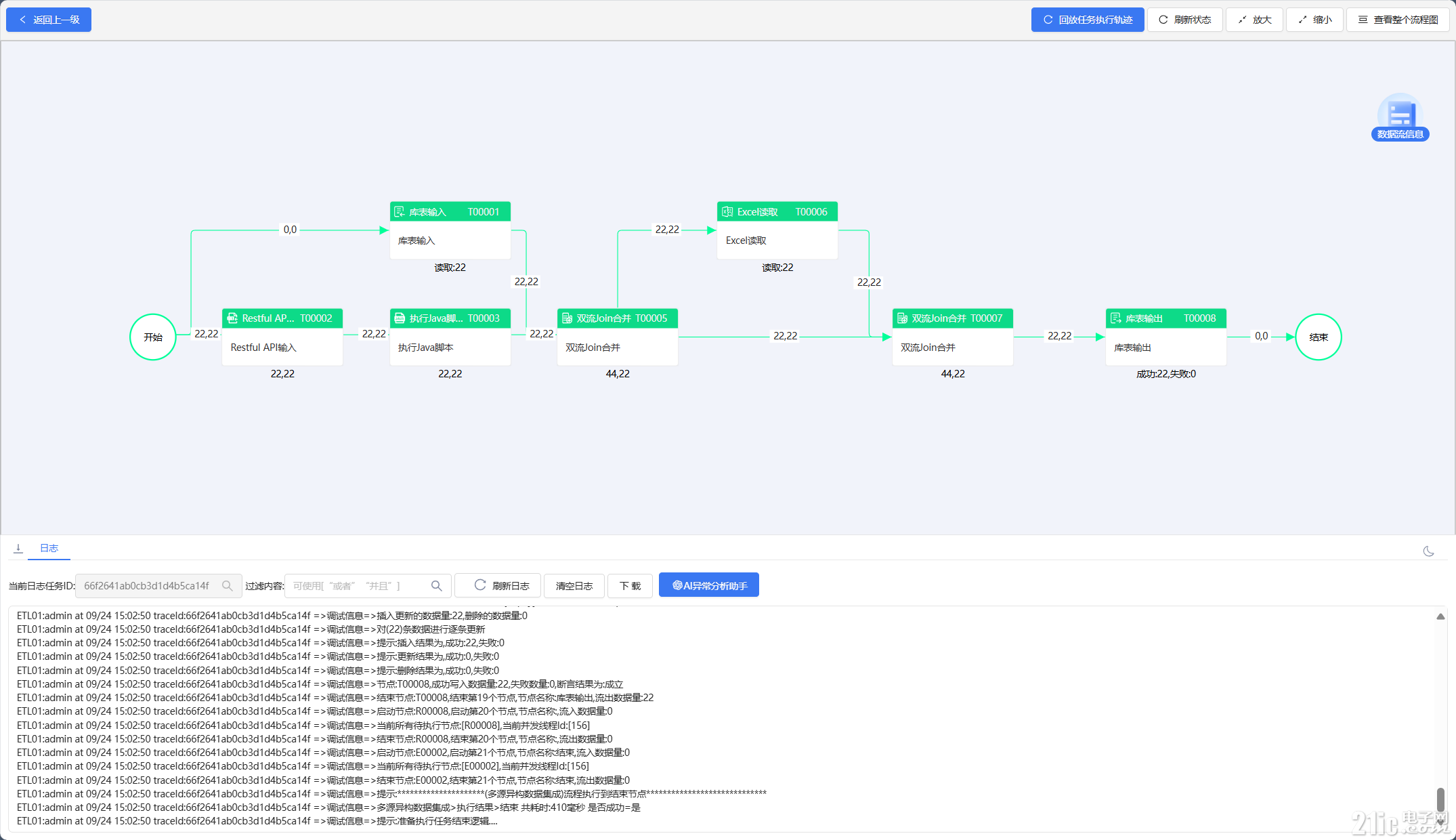
Task: Click log line 对(22)条数据进行逐条更新
Action: 251,629
